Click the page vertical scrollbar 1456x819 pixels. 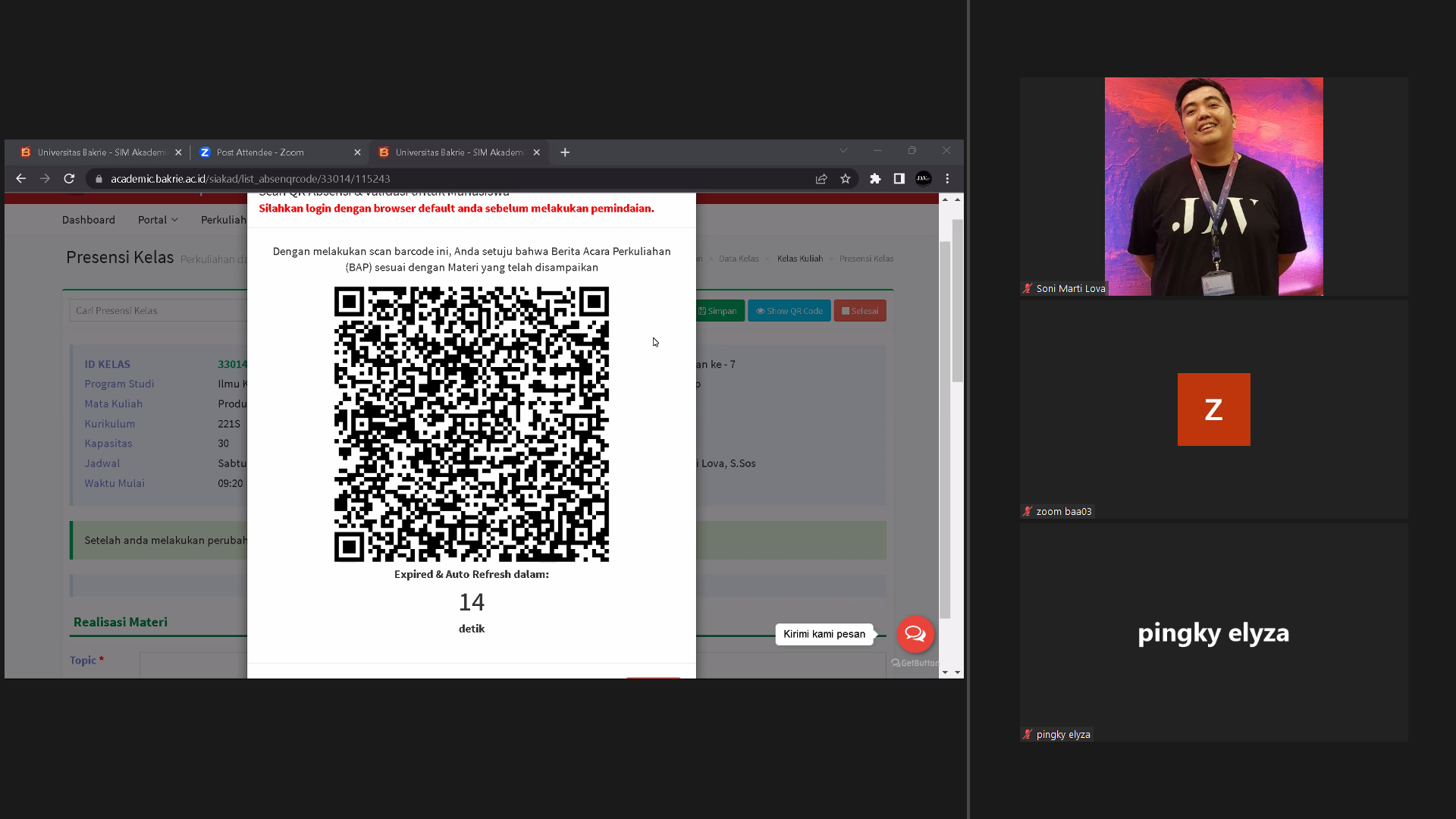point(958,301)
